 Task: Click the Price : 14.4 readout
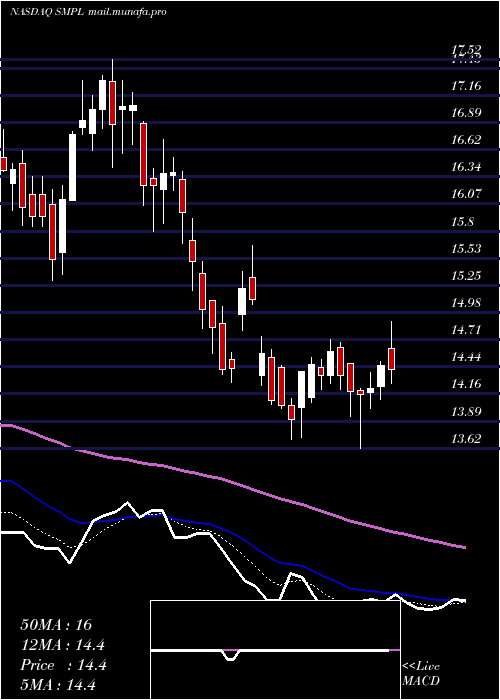click(x=63, y=665)
